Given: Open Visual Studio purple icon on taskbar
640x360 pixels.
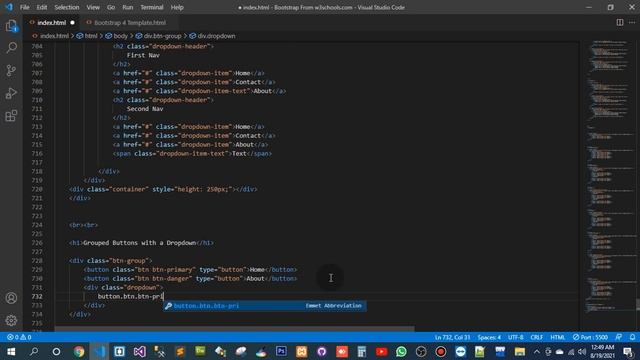Looking at the screenshot, I should (x=140, y=351).
